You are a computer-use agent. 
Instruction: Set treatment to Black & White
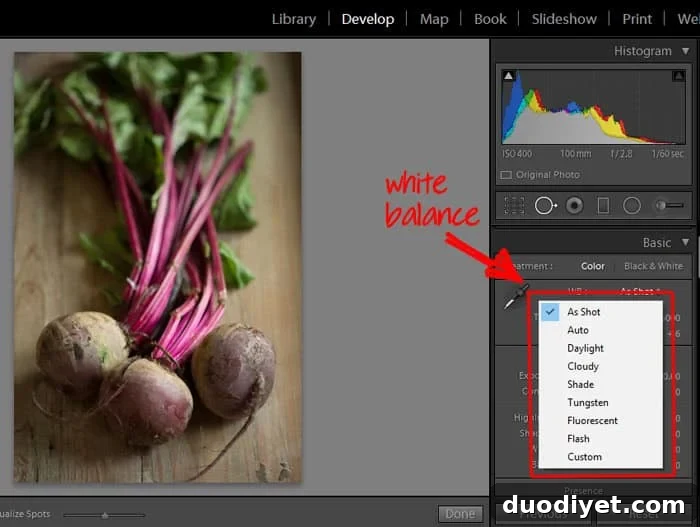653,266
